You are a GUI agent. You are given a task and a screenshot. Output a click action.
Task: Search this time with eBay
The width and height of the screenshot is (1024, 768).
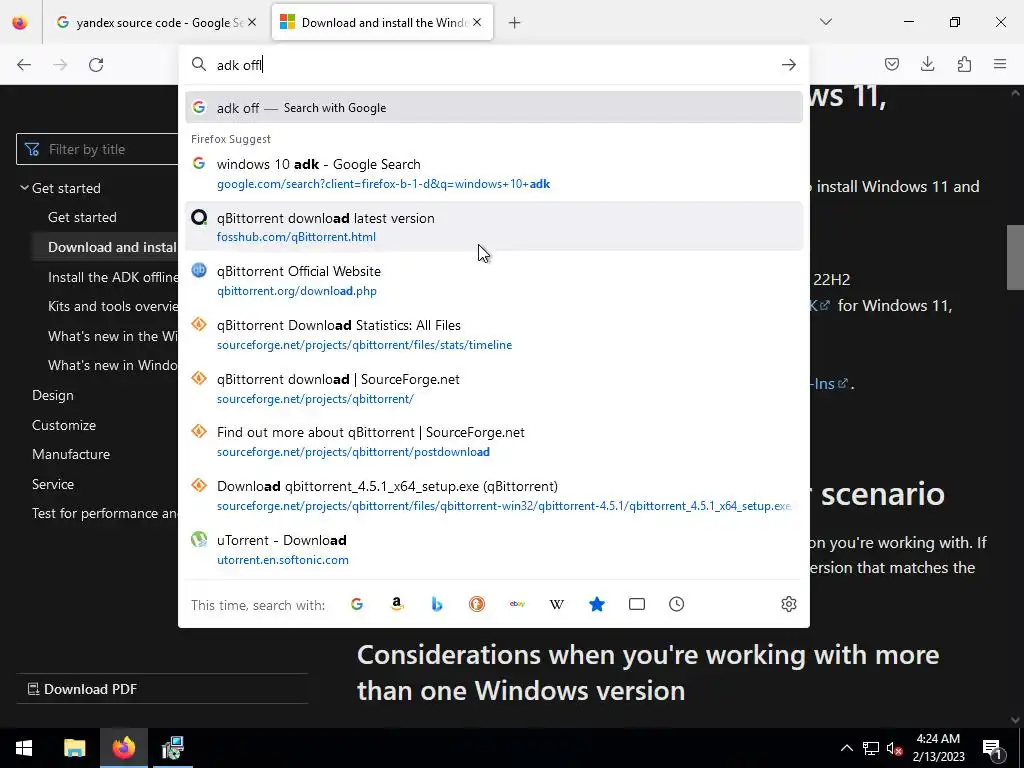click(x=517, y=604)
